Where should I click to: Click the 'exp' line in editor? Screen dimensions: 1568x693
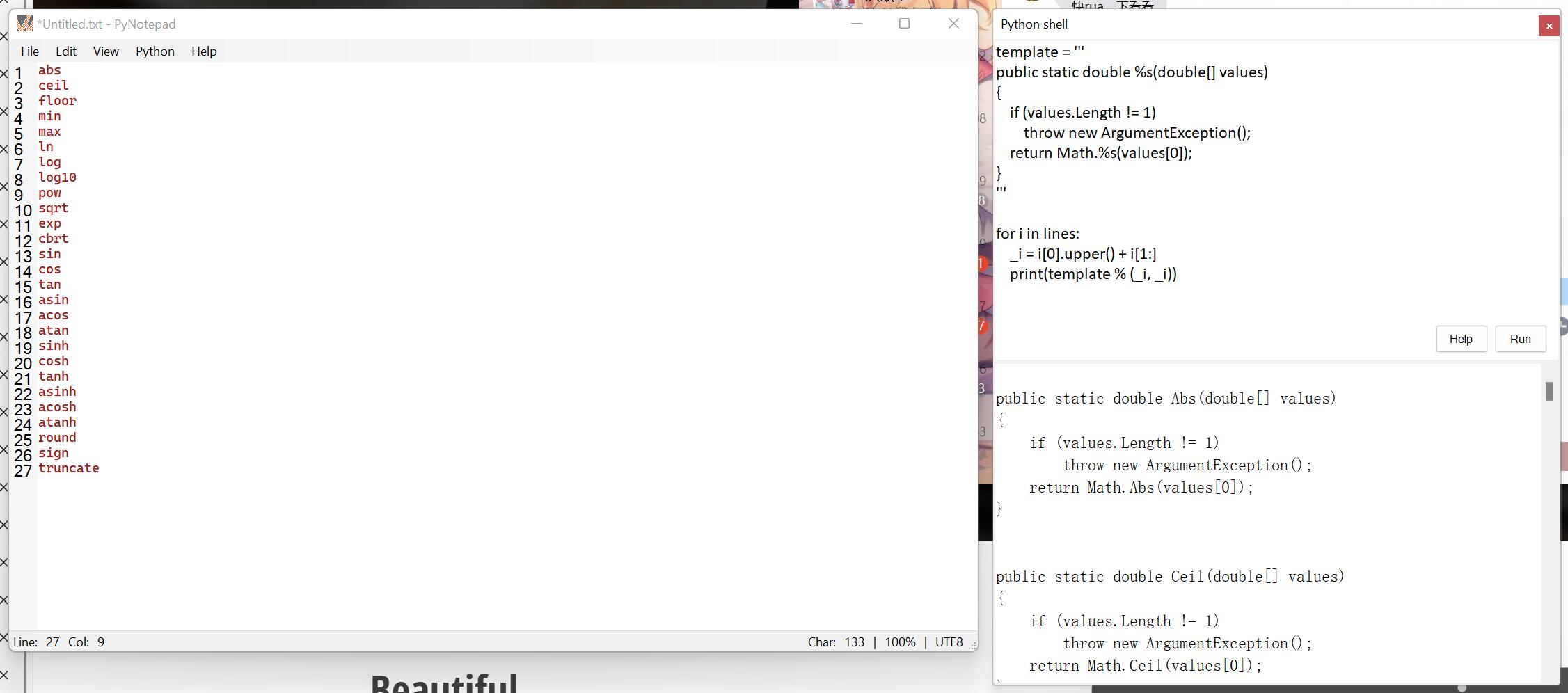click(49, 223)
